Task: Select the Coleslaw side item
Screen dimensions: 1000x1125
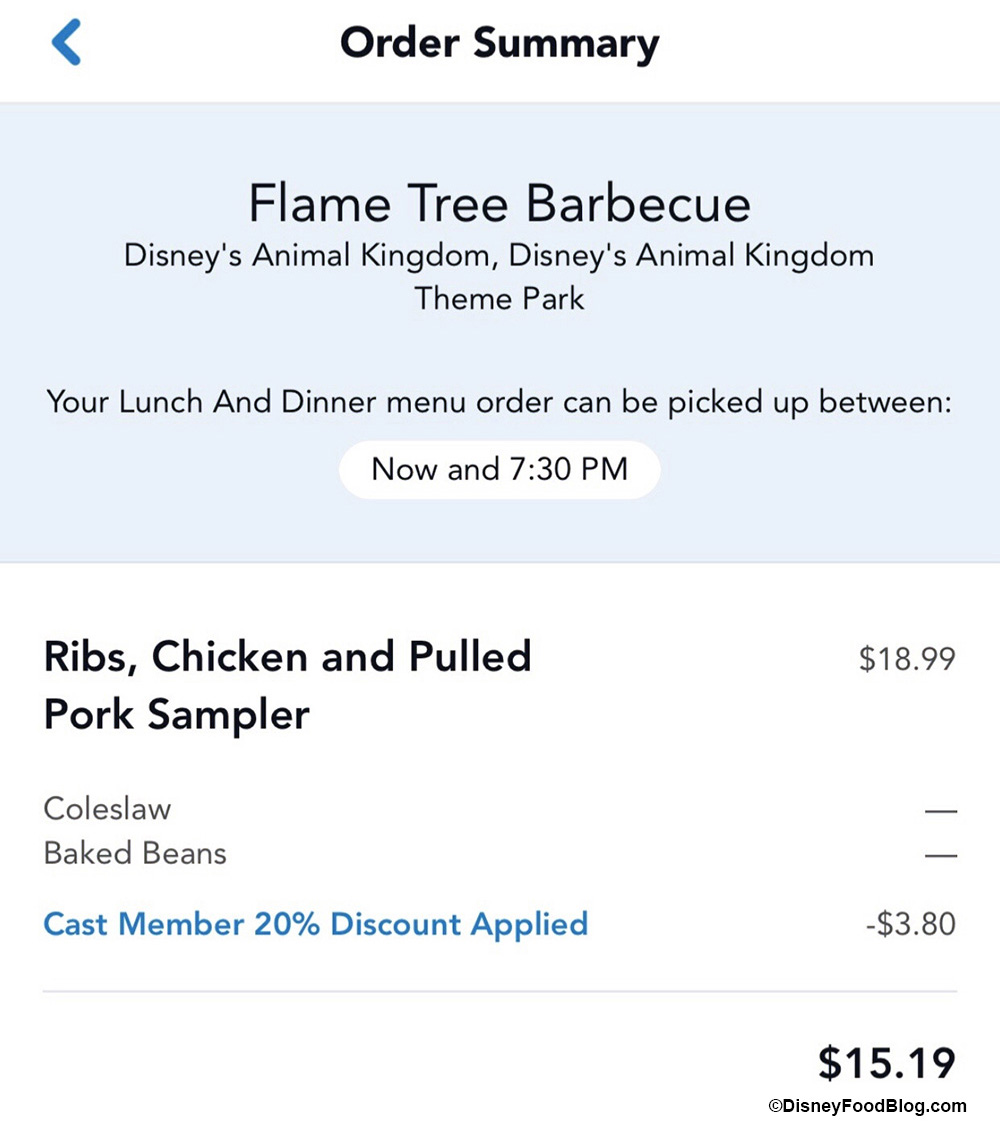Action: click(x=107, y=808)
